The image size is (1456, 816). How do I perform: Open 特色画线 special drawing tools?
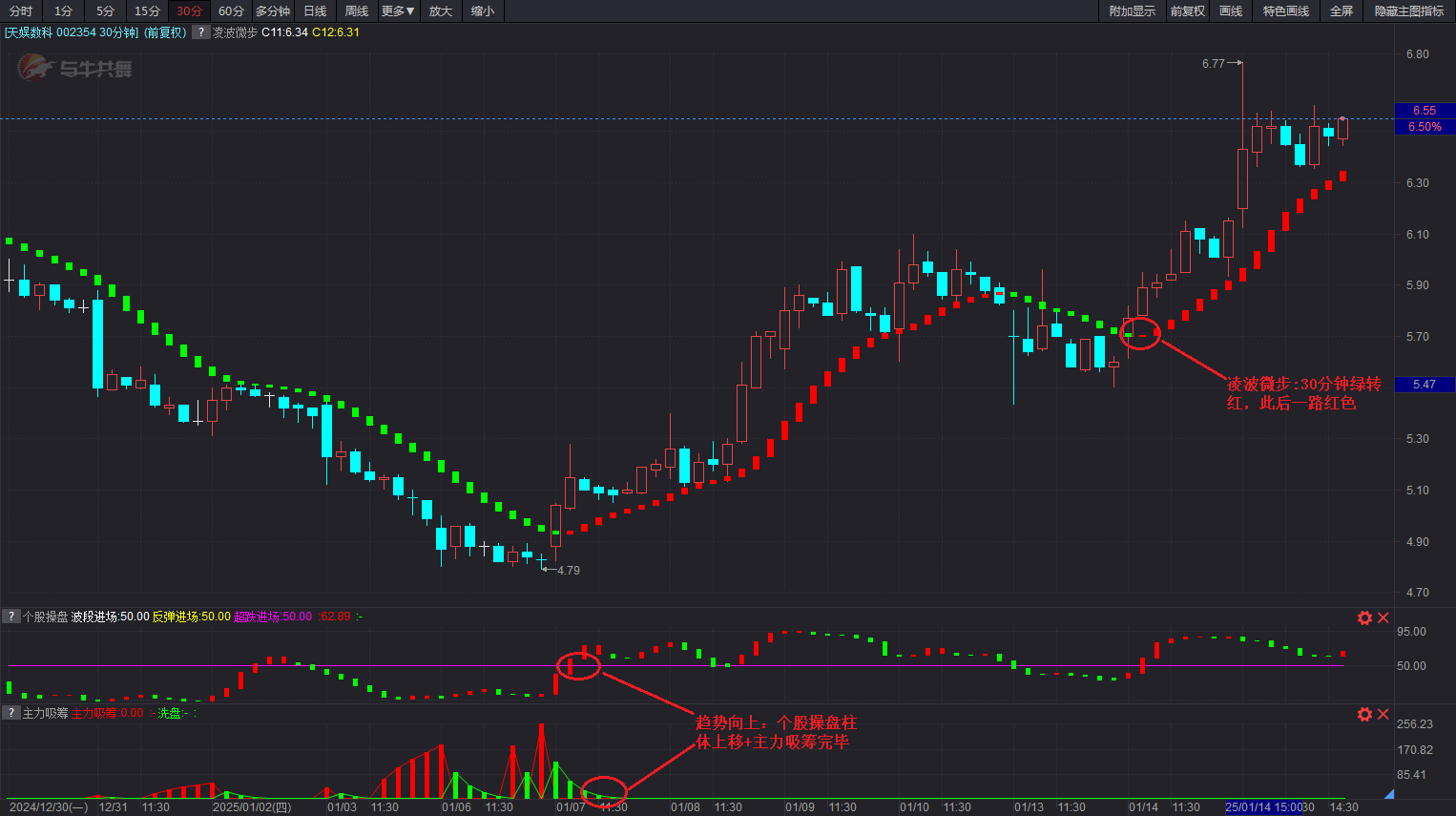click(1286, 11)
